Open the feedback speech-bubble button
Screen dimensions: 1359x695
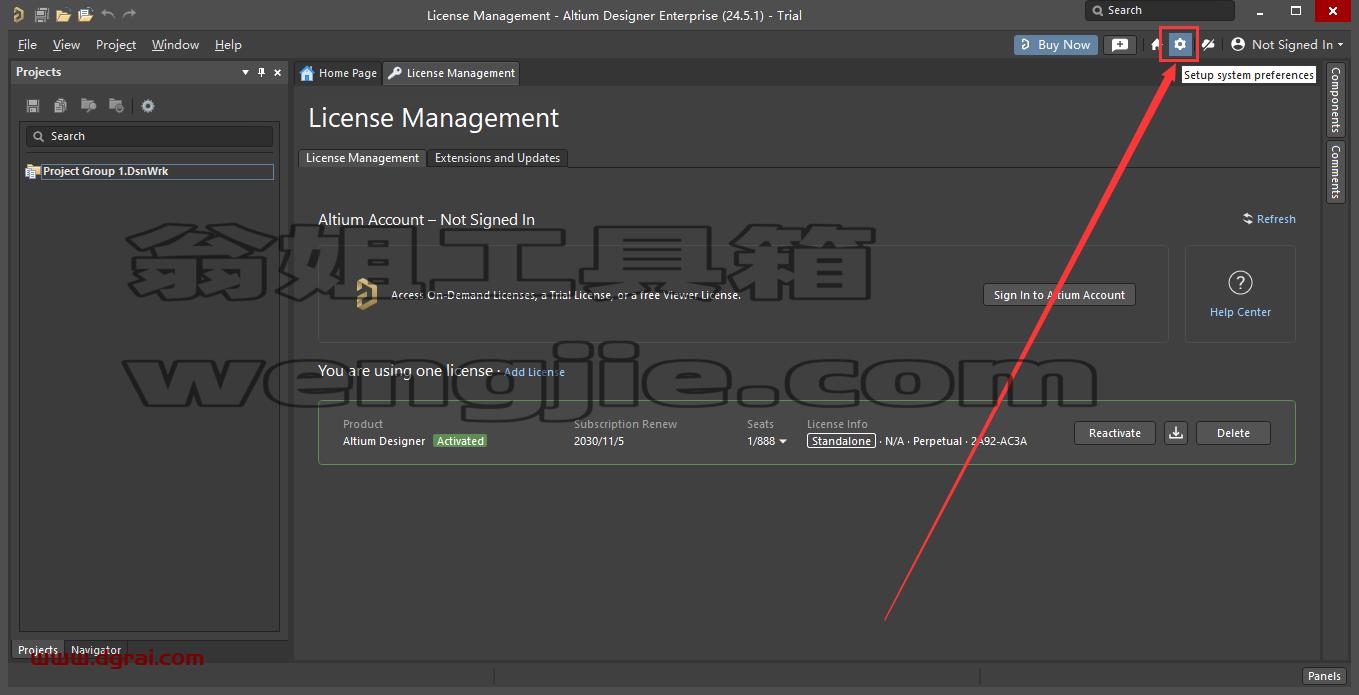pyautogui.click(x=1120, y=45)
